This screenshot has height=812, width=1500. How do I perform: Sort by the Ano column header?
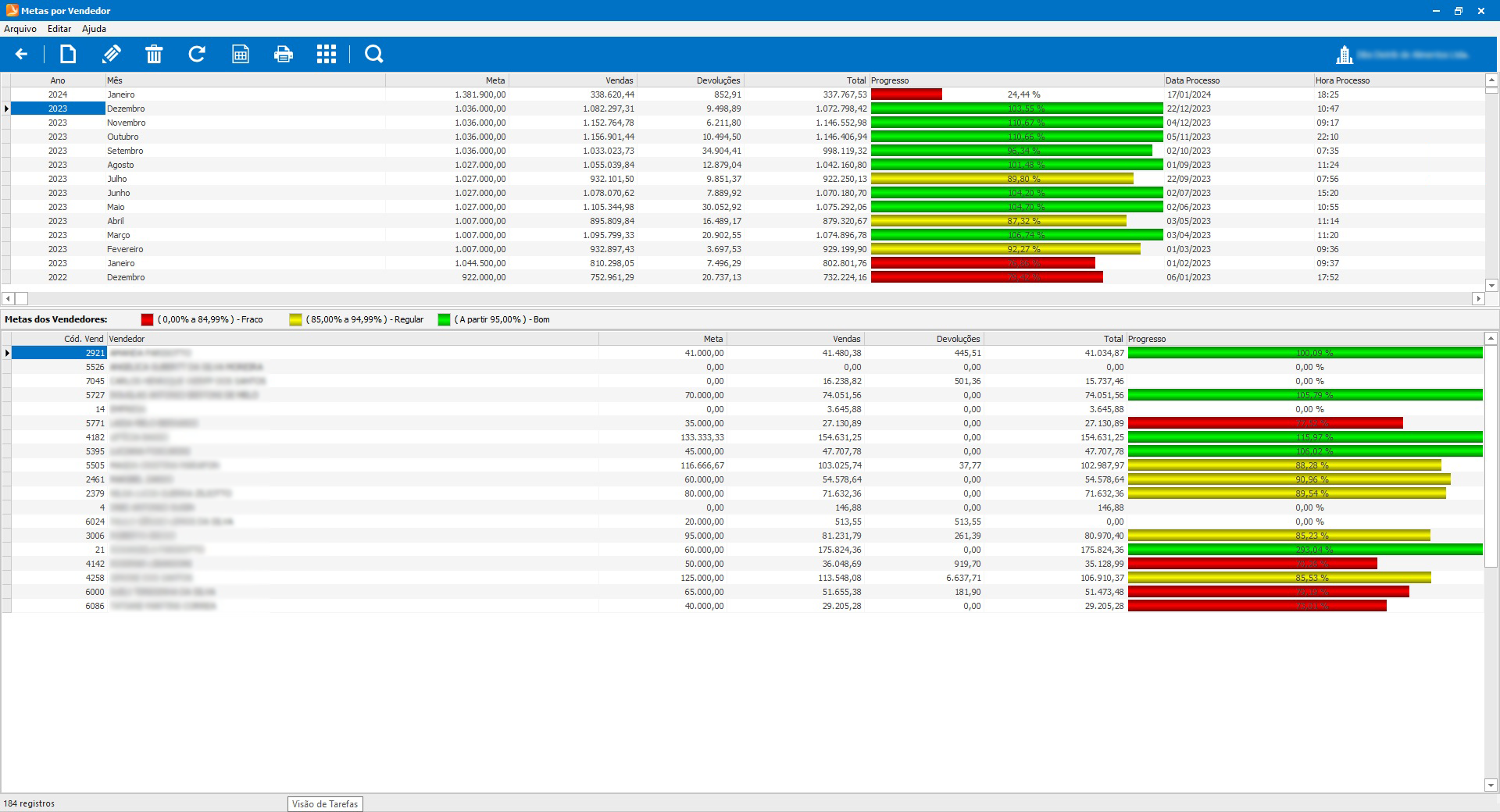coord(58,80)
